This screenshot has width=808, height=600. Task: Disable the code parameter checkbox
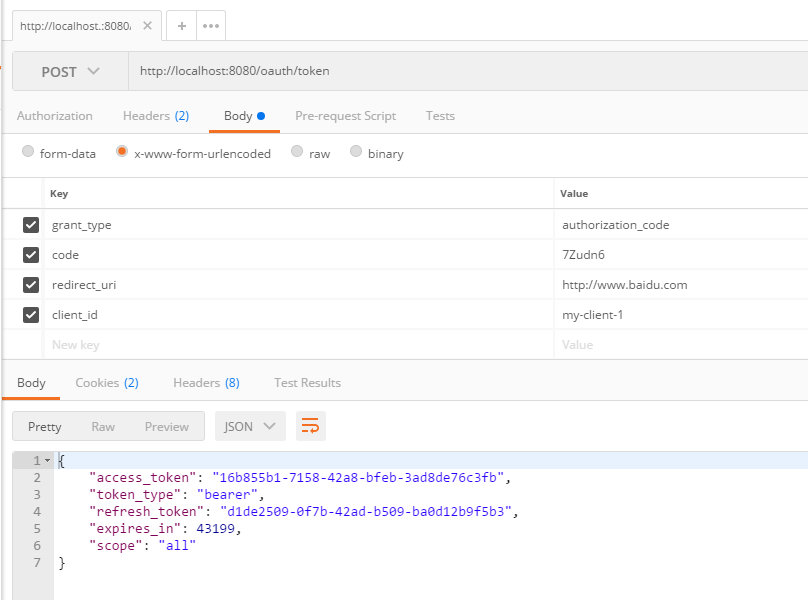click(x=31, y=255)
